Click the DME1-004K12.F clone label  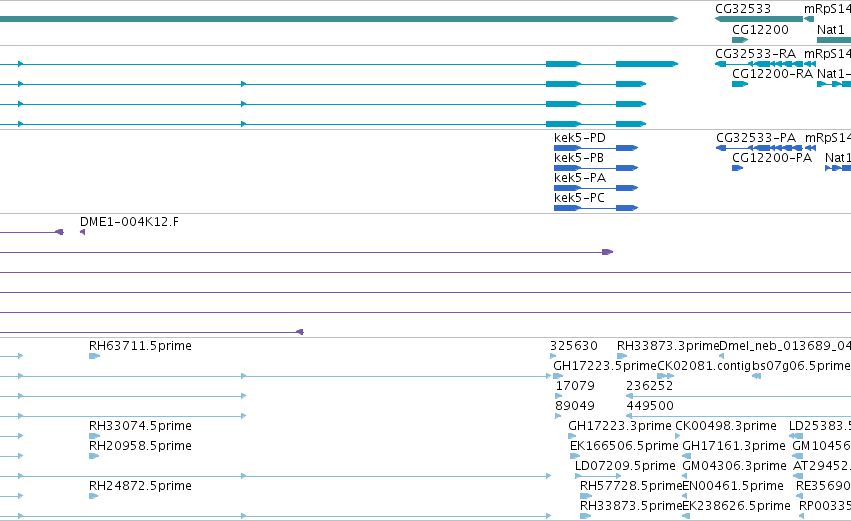(x=129, y=222)
